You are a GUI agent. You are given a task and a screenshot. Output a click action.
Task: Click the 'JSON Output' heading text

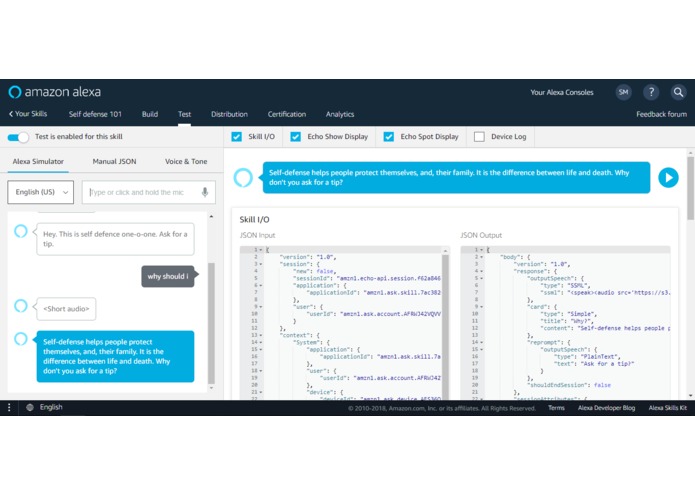(x=481, y=235)
